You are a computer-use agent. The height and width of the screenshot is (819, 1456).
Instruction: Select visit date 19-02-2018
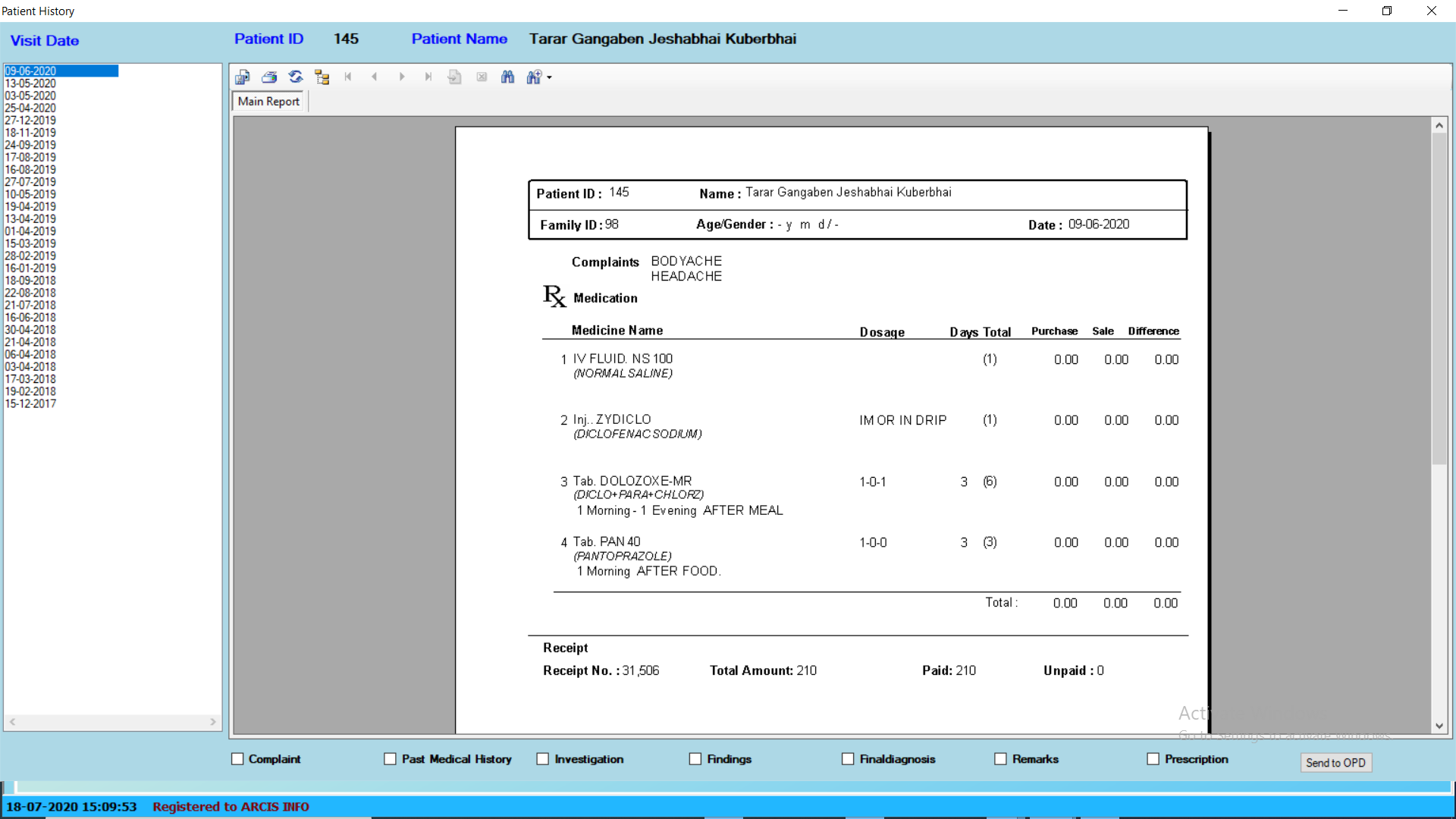(31, 391)
